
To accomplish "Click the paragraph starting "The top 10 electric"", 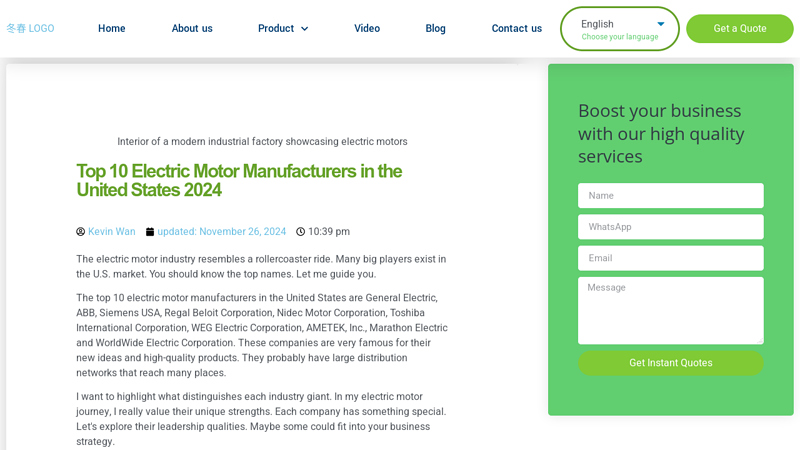I will tap(262, 335).
